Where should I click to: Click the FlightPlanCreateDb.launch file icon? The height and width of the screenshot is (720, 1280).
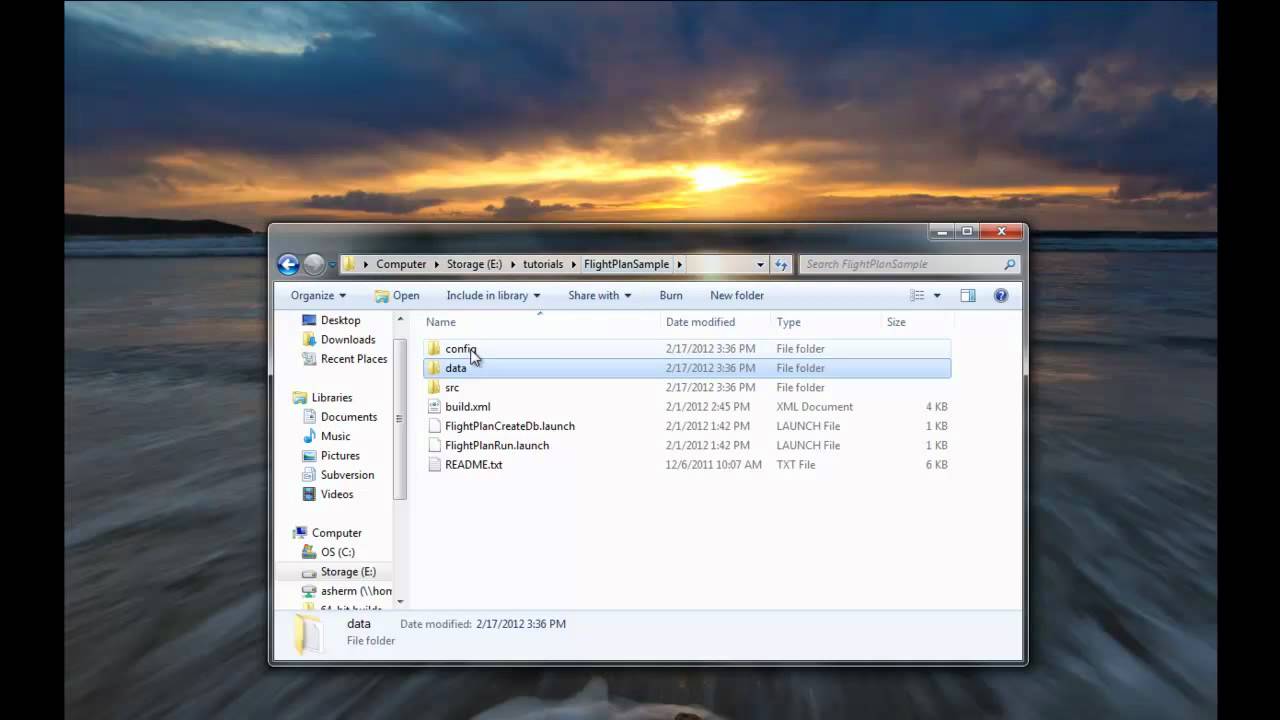pyautogui.click(x=434, y=426)
